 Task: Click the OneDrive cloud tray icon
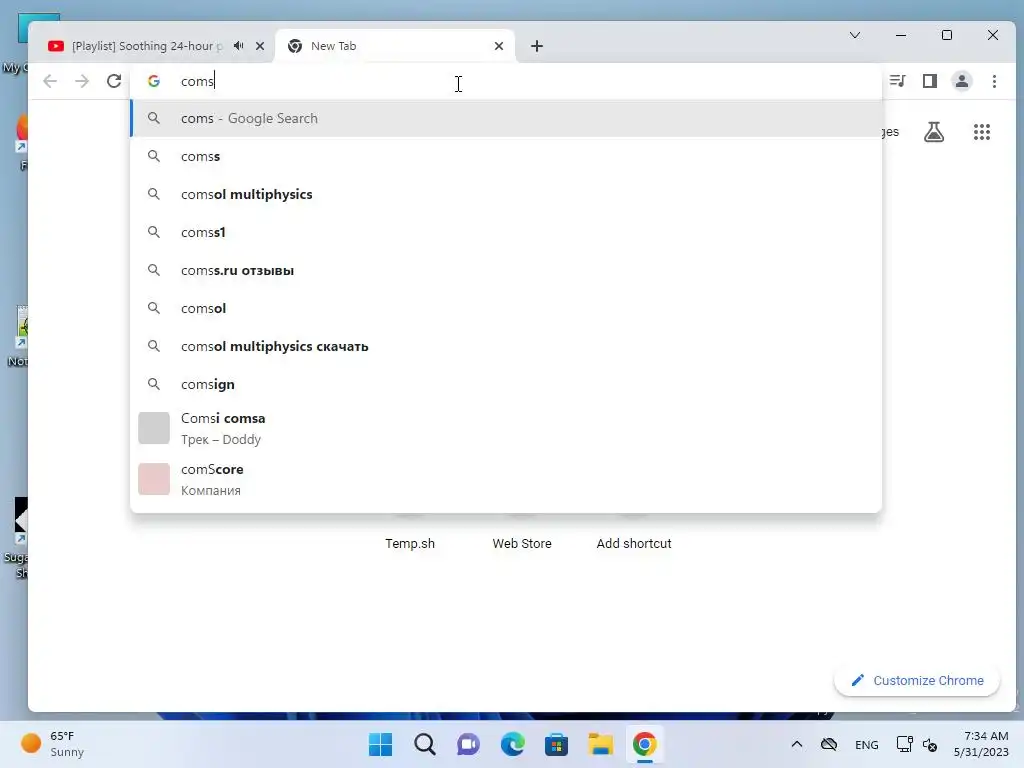pos(829,744)
